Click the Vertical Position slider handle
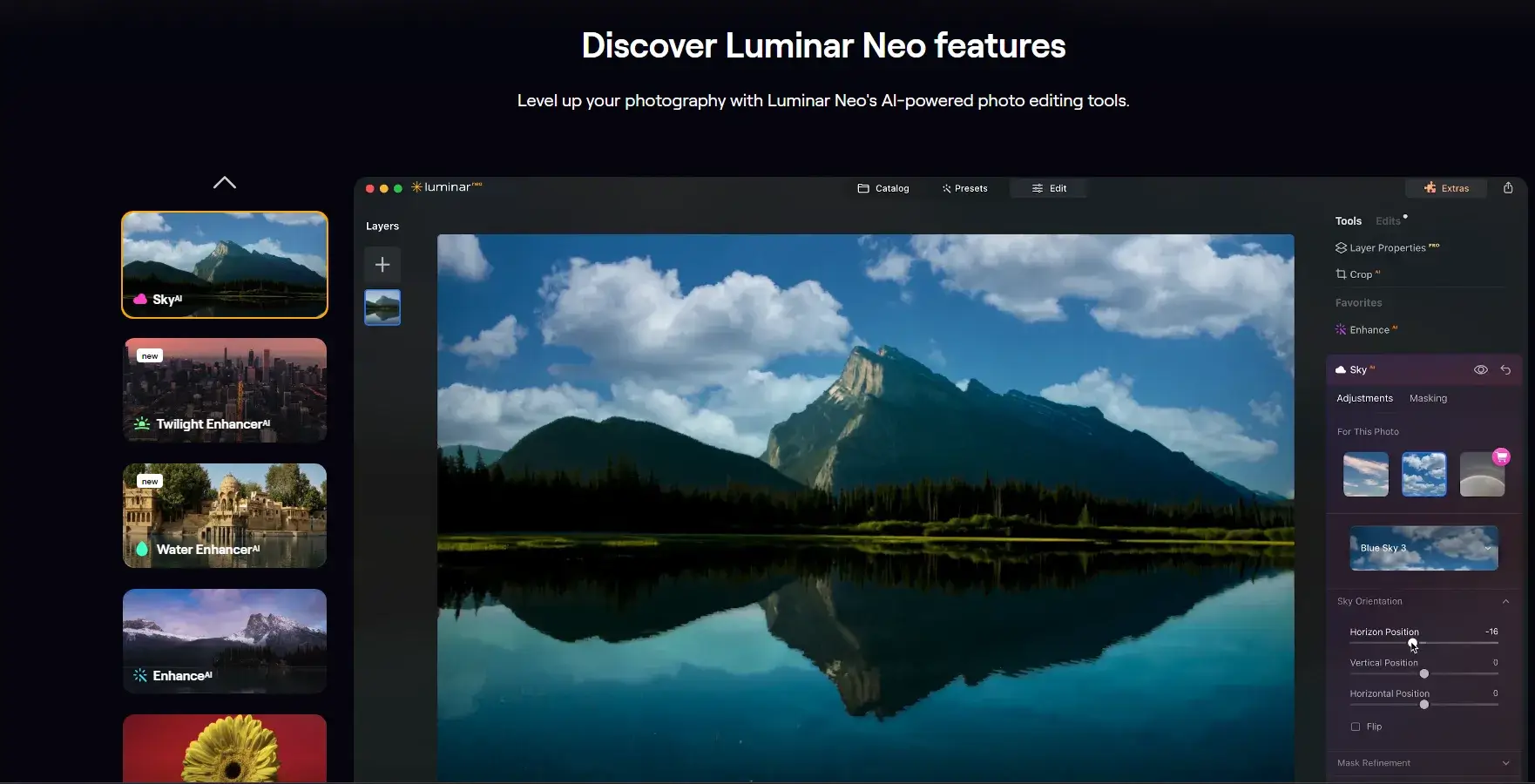Viewport: 1535px width, 784px height. 1424,674
